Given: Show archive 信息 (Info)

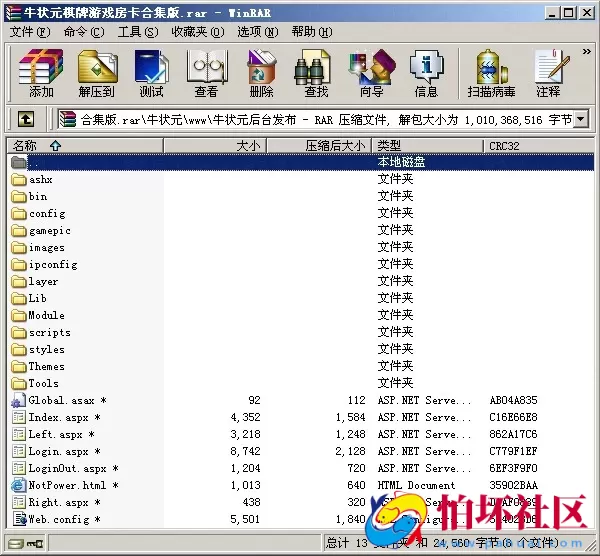Looking at the screenshot, I should [426, 73].
